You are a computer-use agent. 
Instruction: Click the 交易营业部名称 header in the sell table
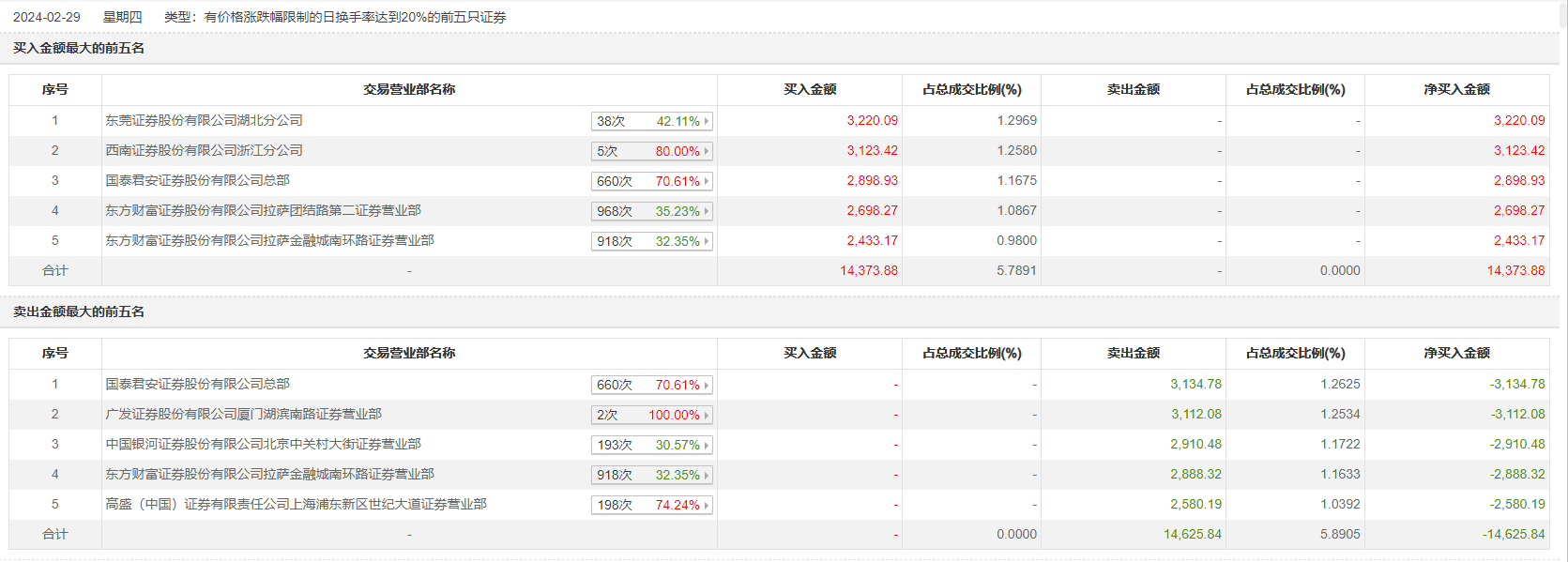coord(409,353)
